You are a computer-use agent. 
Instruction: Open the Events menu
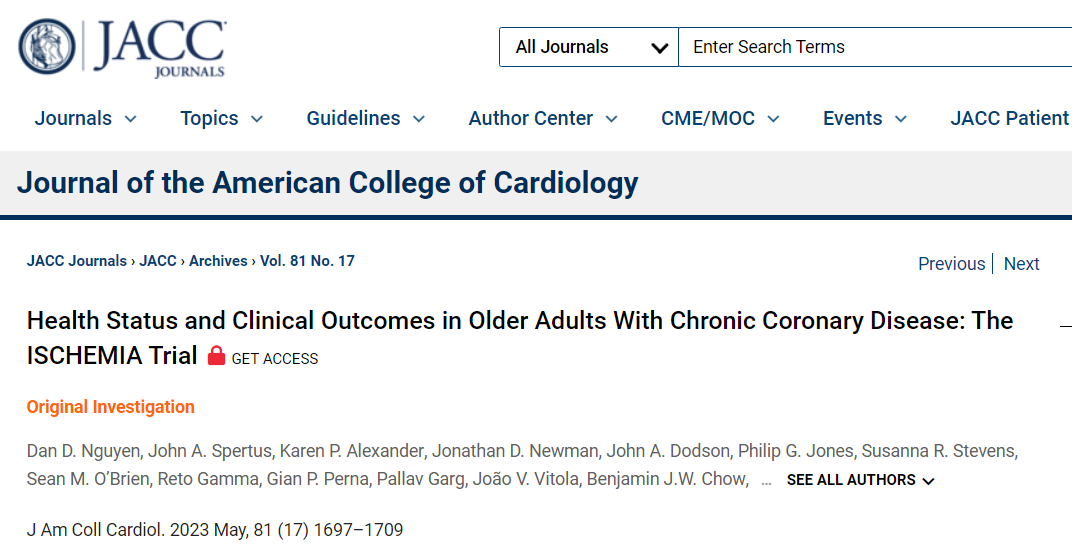[865, 118]
